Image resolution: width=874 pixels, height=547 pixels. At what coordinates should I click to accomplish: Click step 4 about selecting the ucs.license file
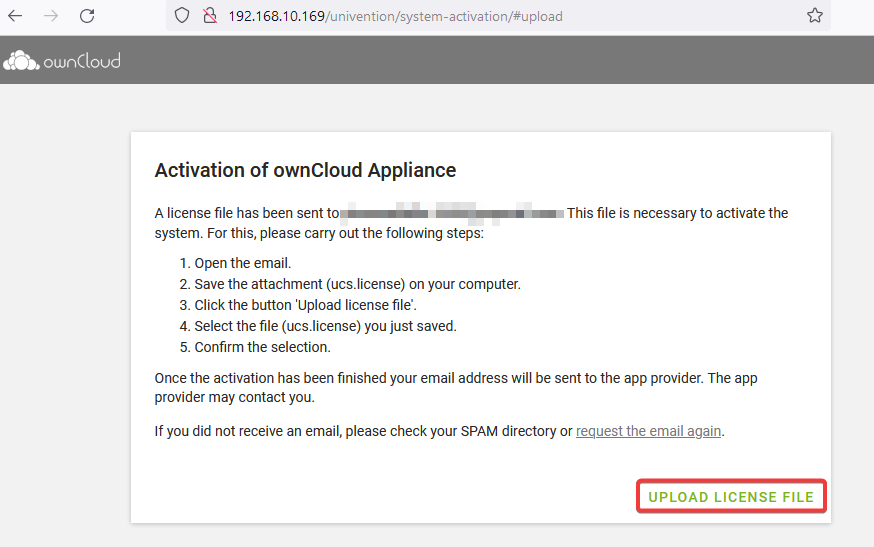tap(326, 326)
